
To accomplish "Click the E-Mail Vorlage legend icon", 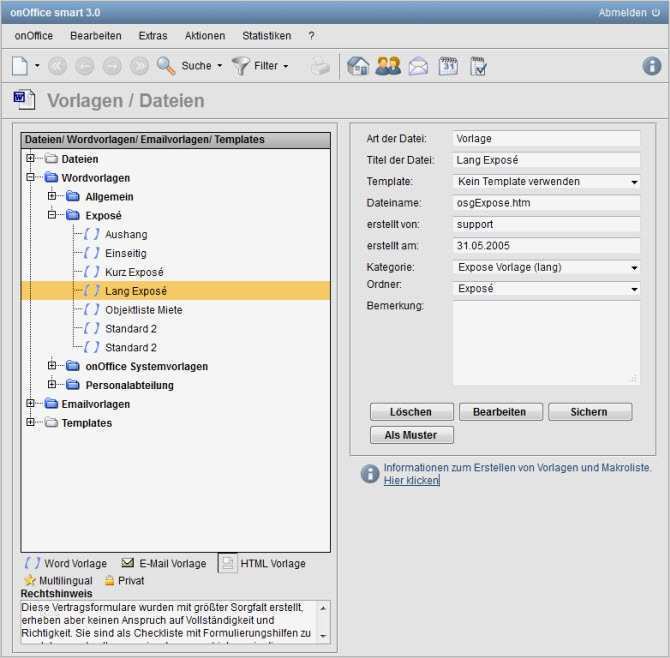I will (127, 563).
